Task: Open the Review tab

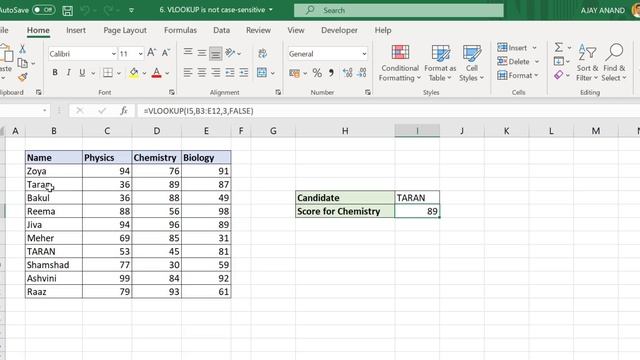Action: 258,30
